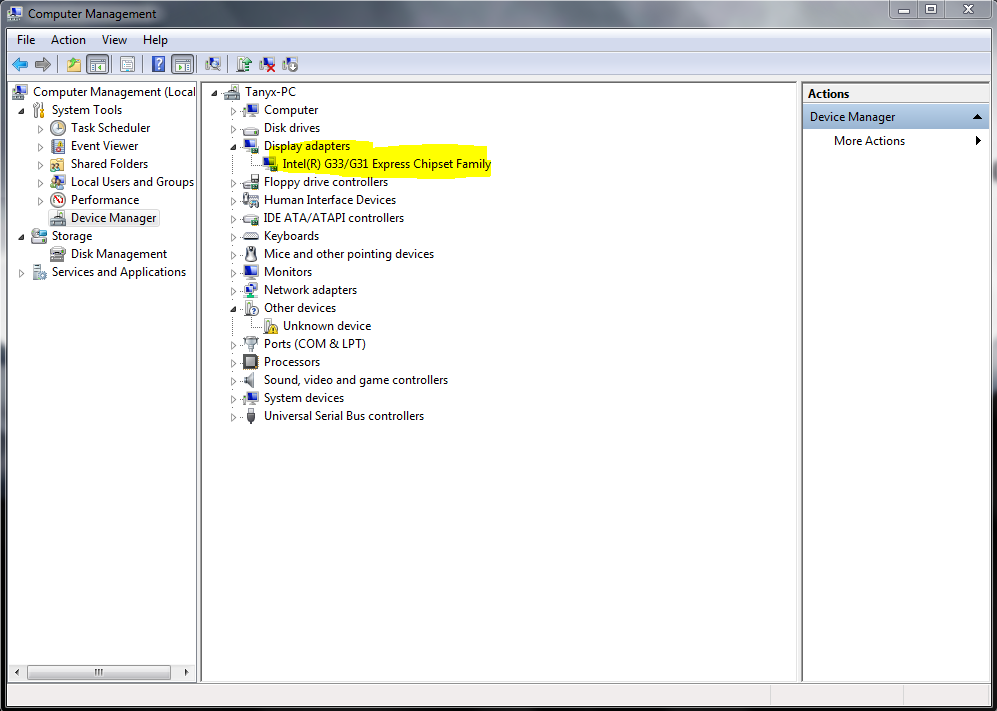The height and width of the screenshot is (711, 997).
Task: Select the Monitors category
Action: (288, 272)
